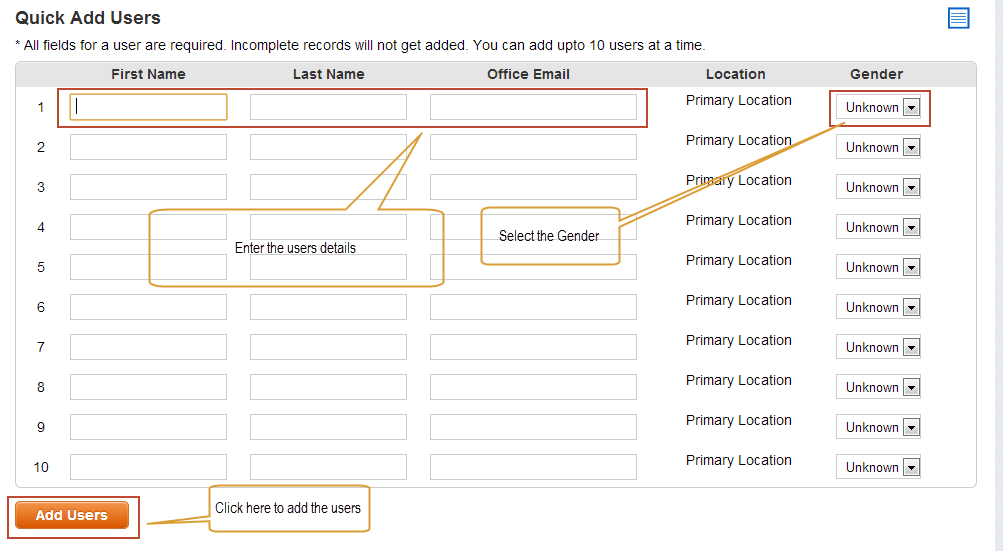Viewport: 1003px width, 551px height.
Task: Open Gender dropdown for row 3
Action: (x=878, y=188)
